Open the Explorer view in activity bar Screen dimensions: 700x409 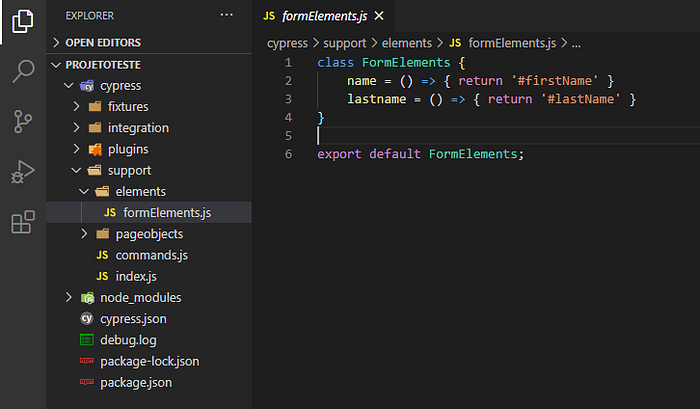pyautogui.click(x=23, y=21)
